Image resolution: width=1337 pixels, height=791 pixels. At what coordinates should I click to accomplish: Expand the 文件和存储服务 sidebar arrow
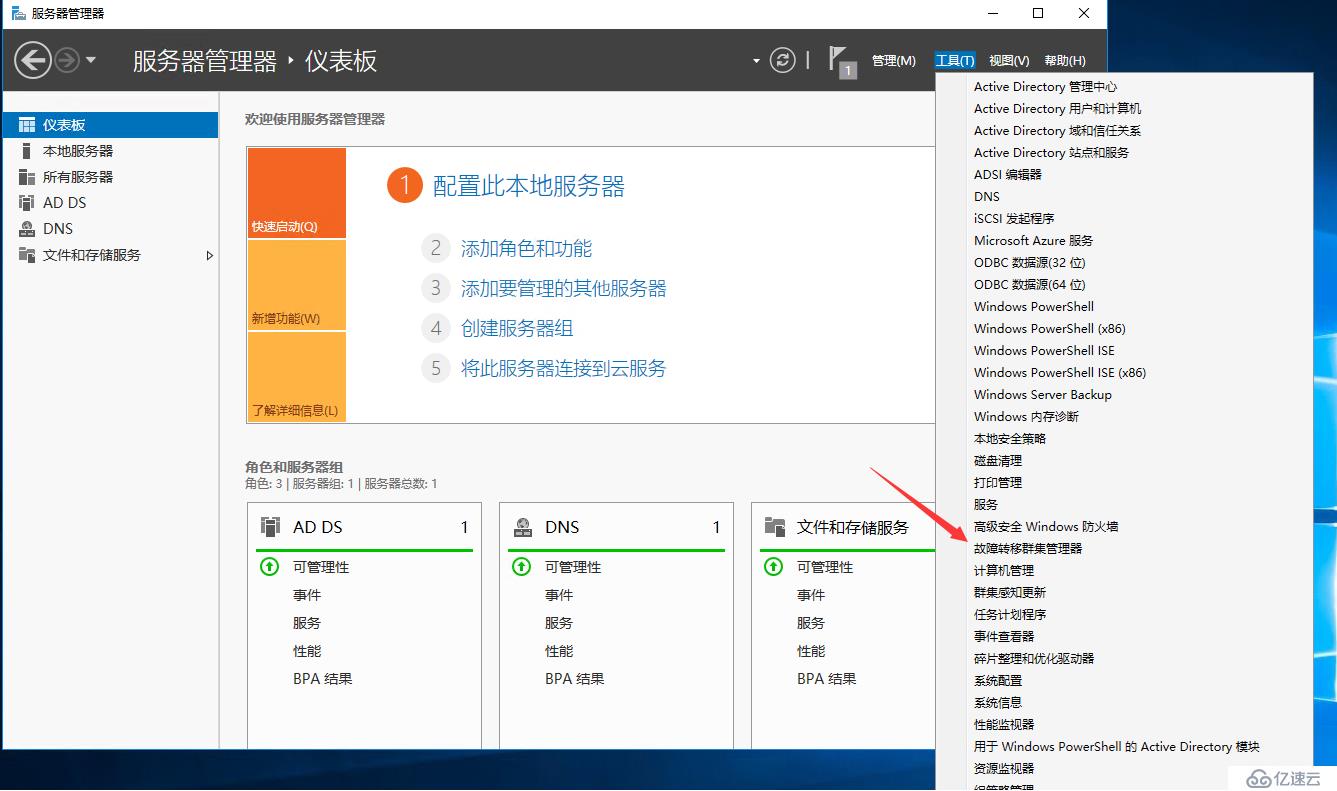[209, 255]
